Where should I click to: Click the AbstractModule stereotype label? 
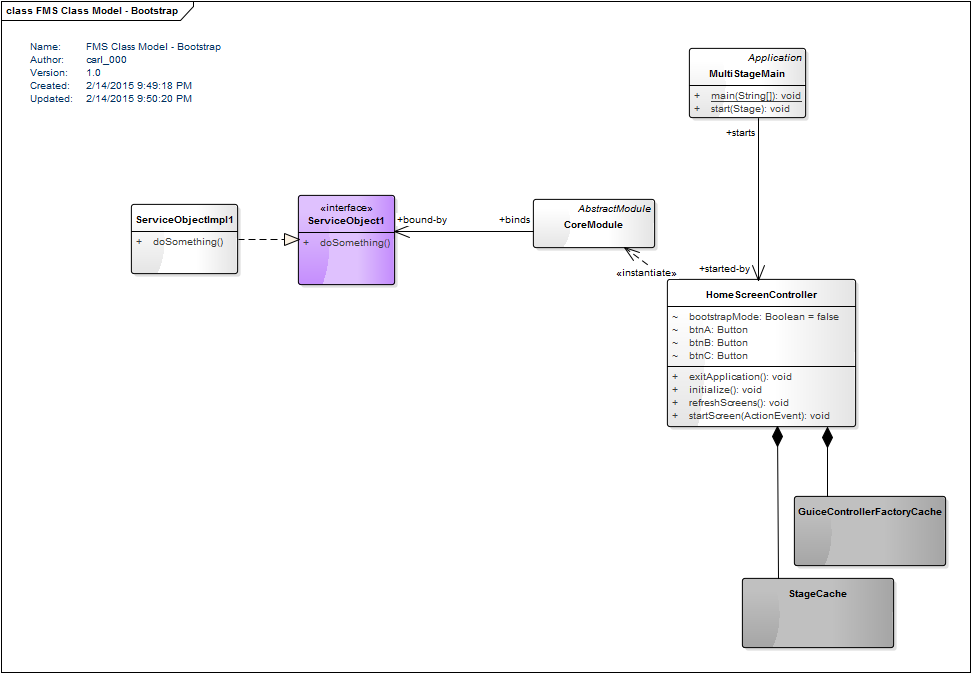614,209
